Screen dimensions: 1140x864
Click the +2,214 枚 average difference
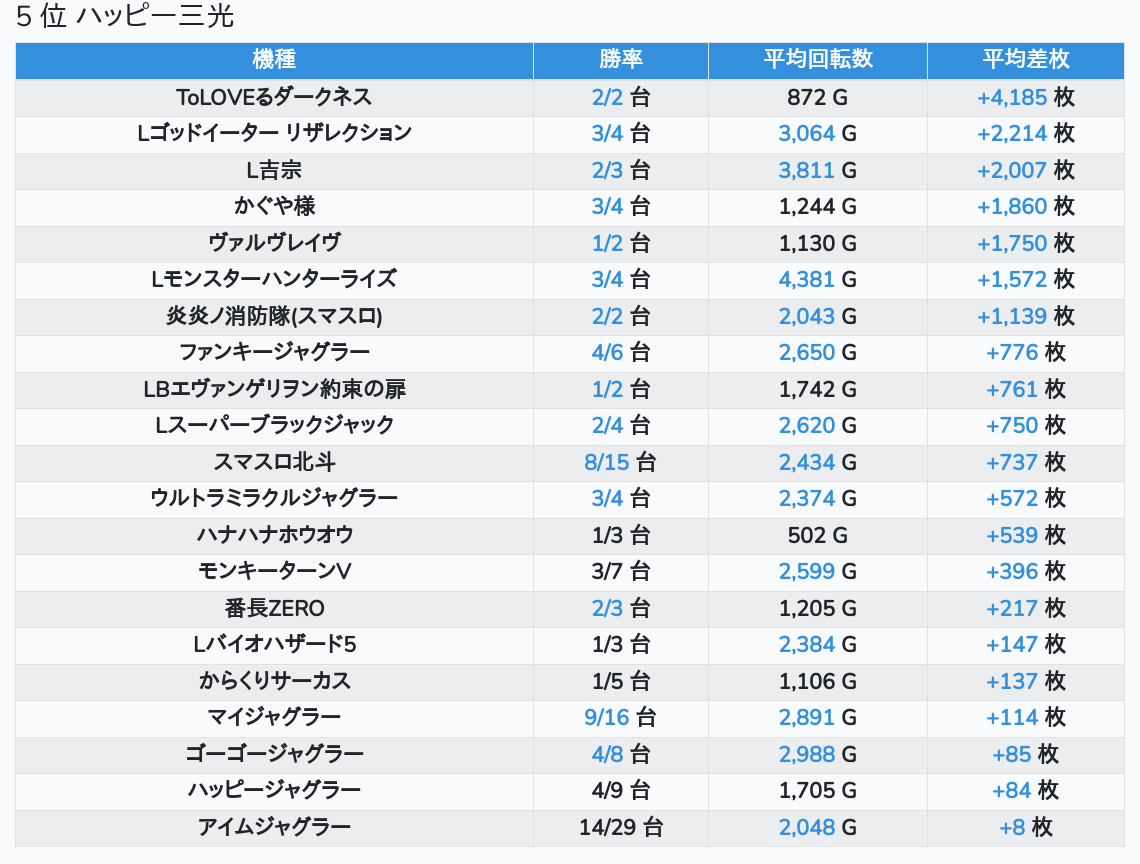(1026, 134)
